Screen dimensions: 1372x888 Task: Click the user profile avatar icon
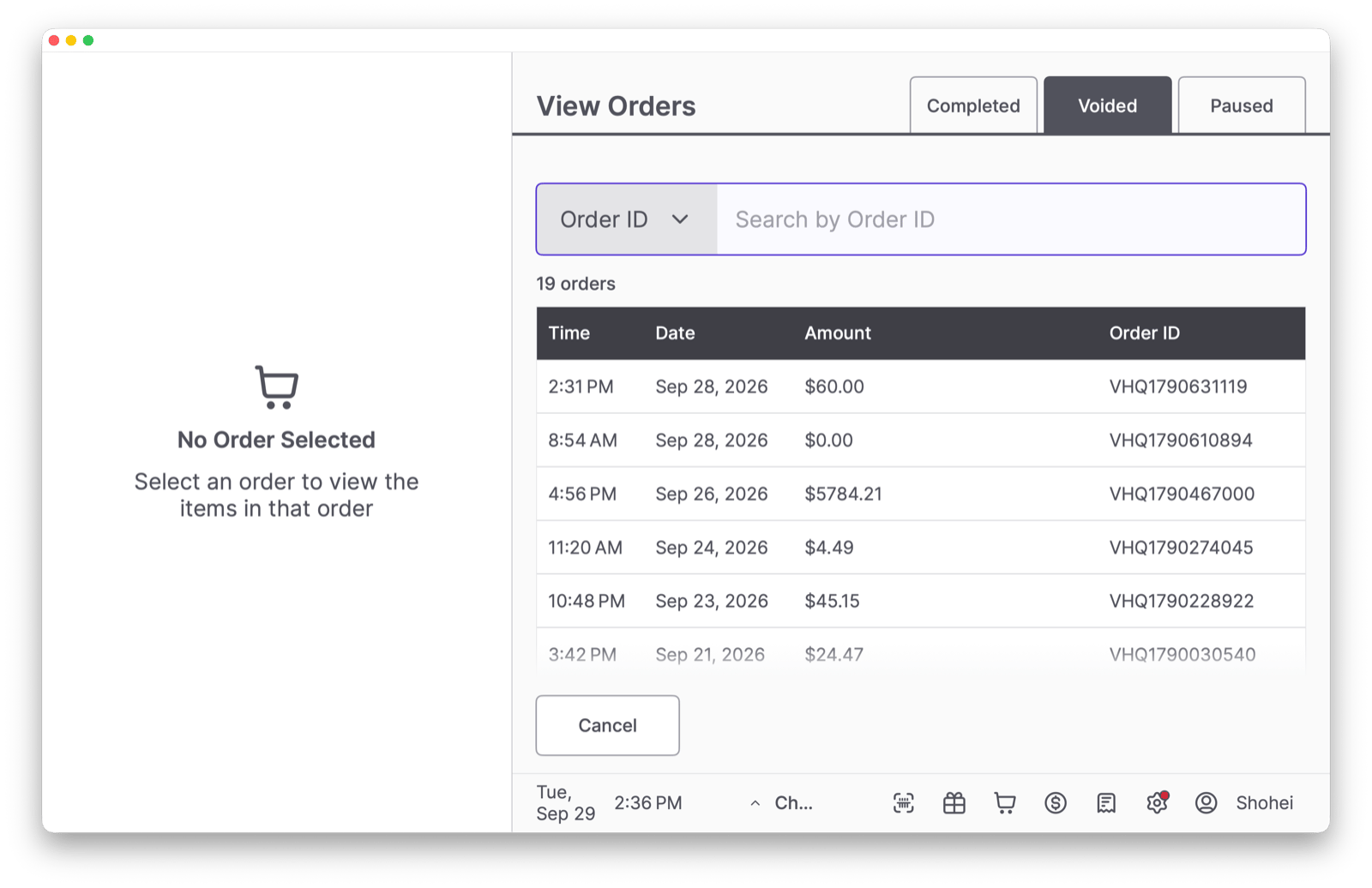(1207, 803)
